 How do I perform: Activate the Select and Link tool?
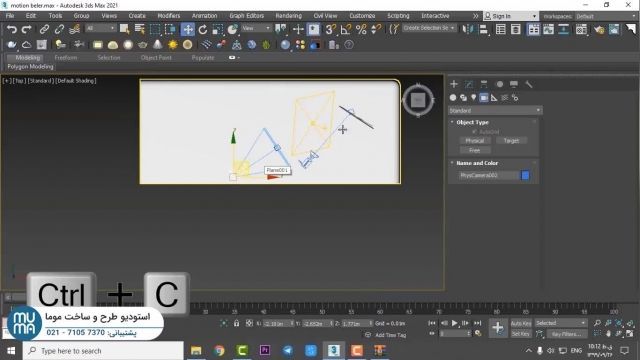point(44,29)
